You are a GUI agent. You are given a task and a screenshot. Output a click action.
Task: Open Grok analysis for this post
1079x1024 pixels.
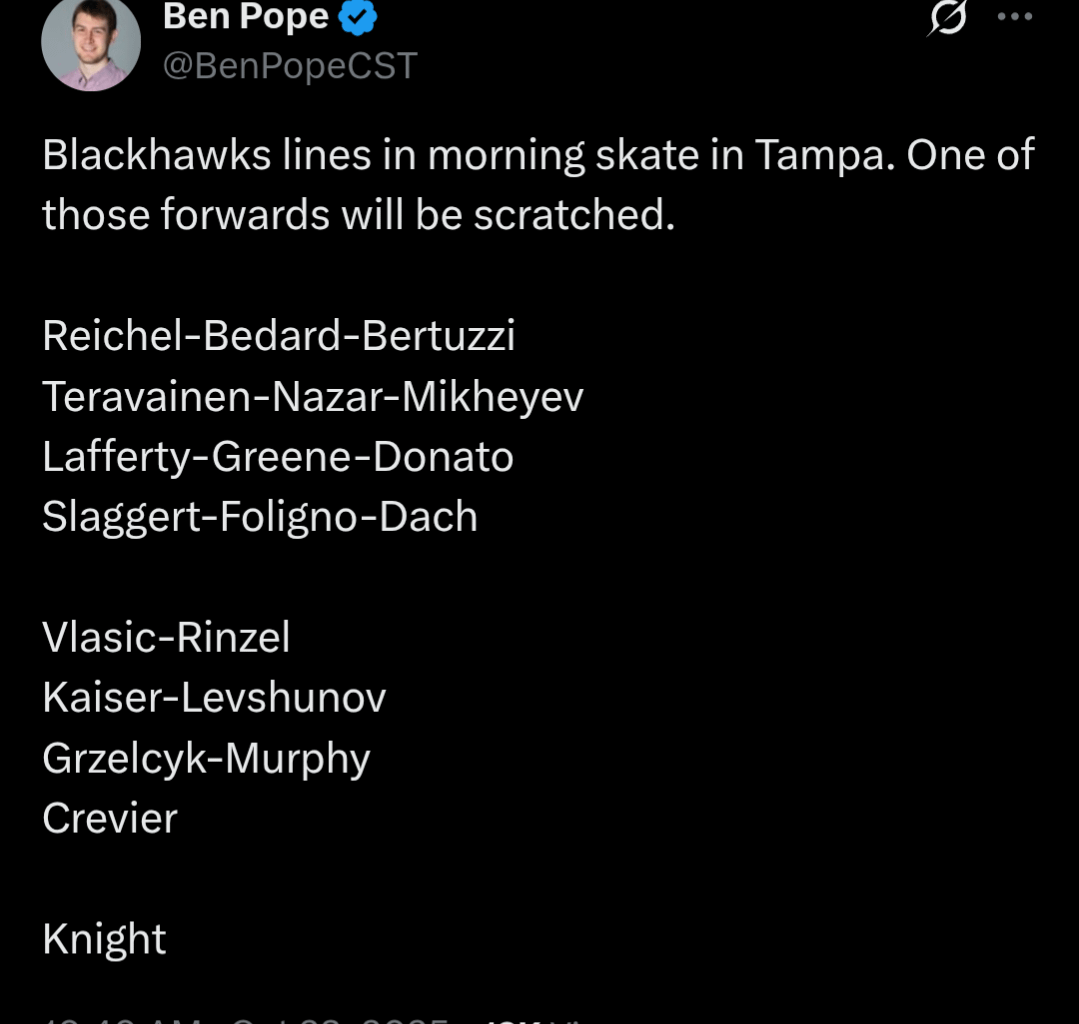pyautogui.click(x=946, y=17)
